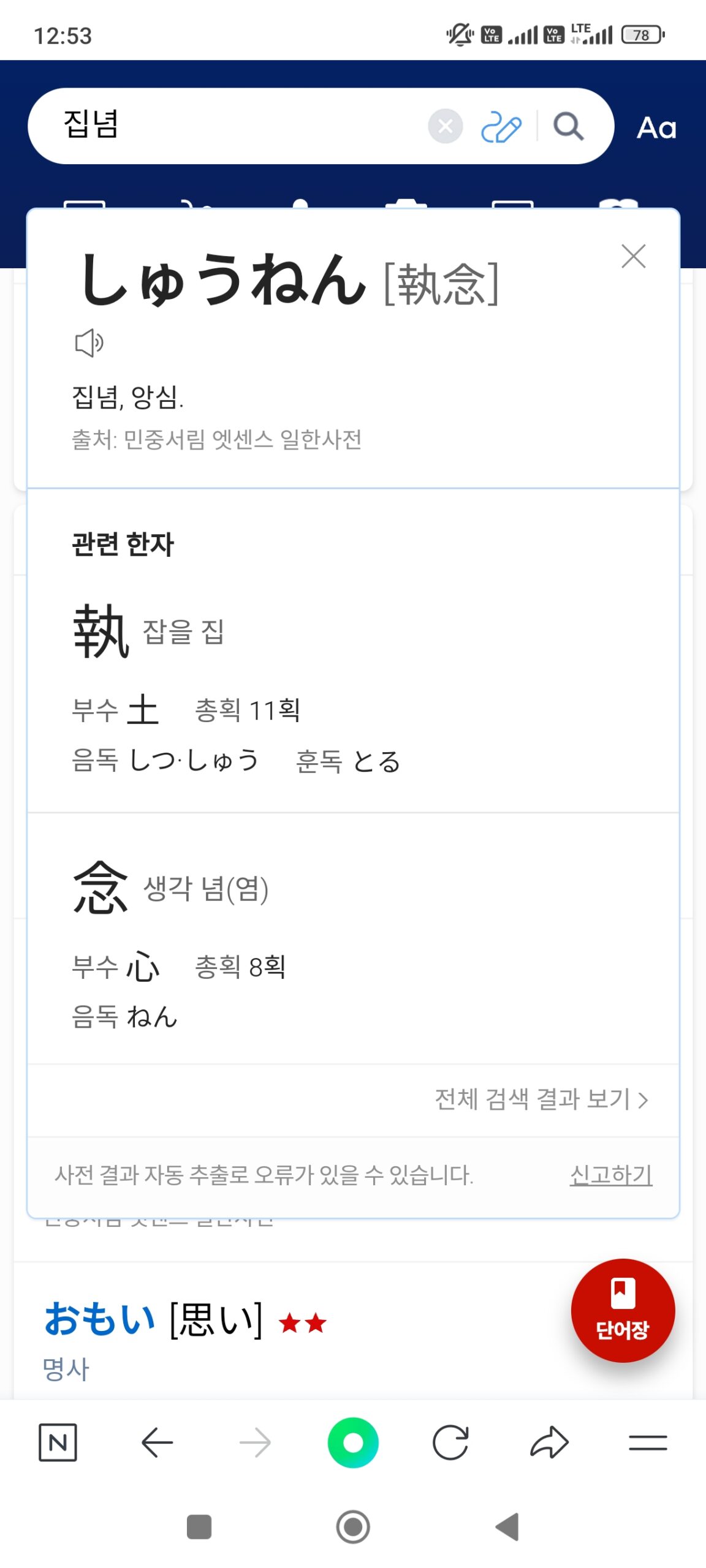Open handwriting input tool
Screen dimensions: 706x1568
pyautogui.click(x=501, y=127)
